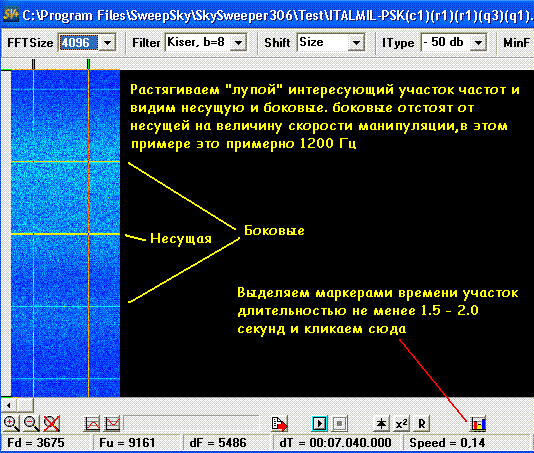
Task: Open the Shift dropdown showing Size
Action: pos(356,43)
